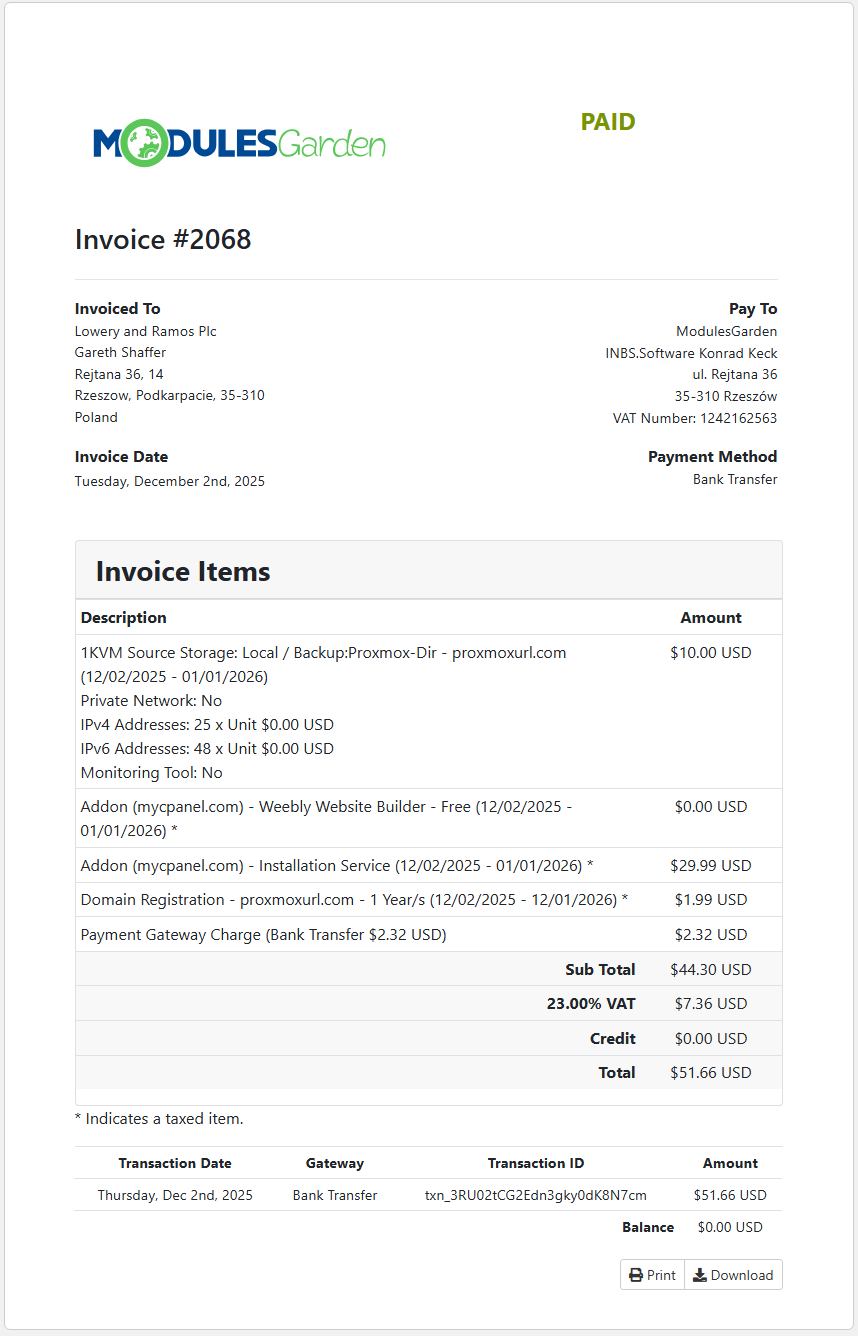Click the Print button to print invoice

click(x=651, y=1274)
